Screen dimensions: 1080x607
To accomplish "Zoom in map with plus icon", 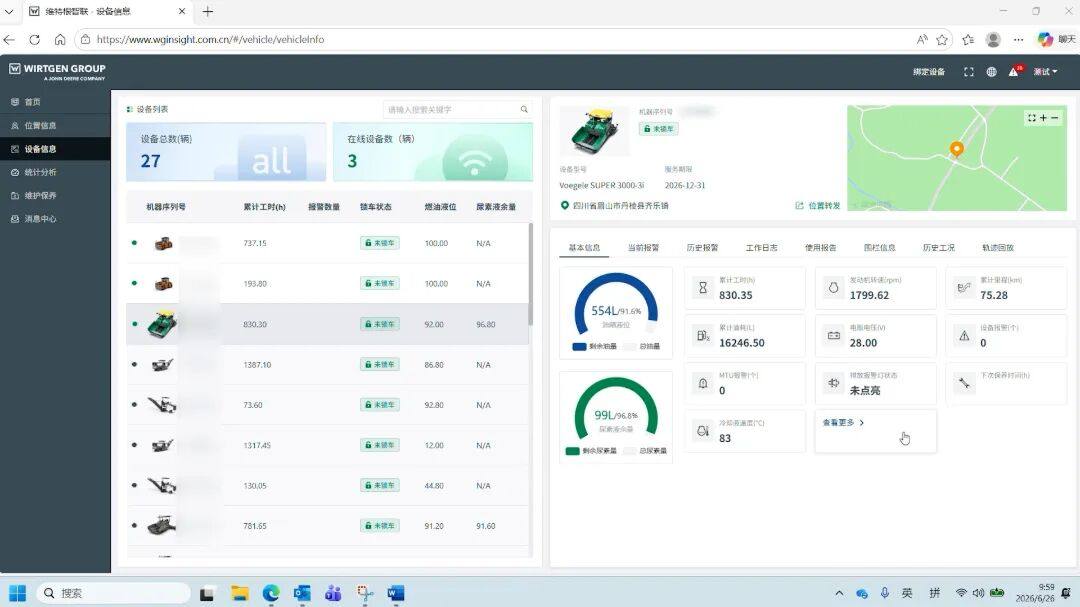I will (x=1043, y=118).
